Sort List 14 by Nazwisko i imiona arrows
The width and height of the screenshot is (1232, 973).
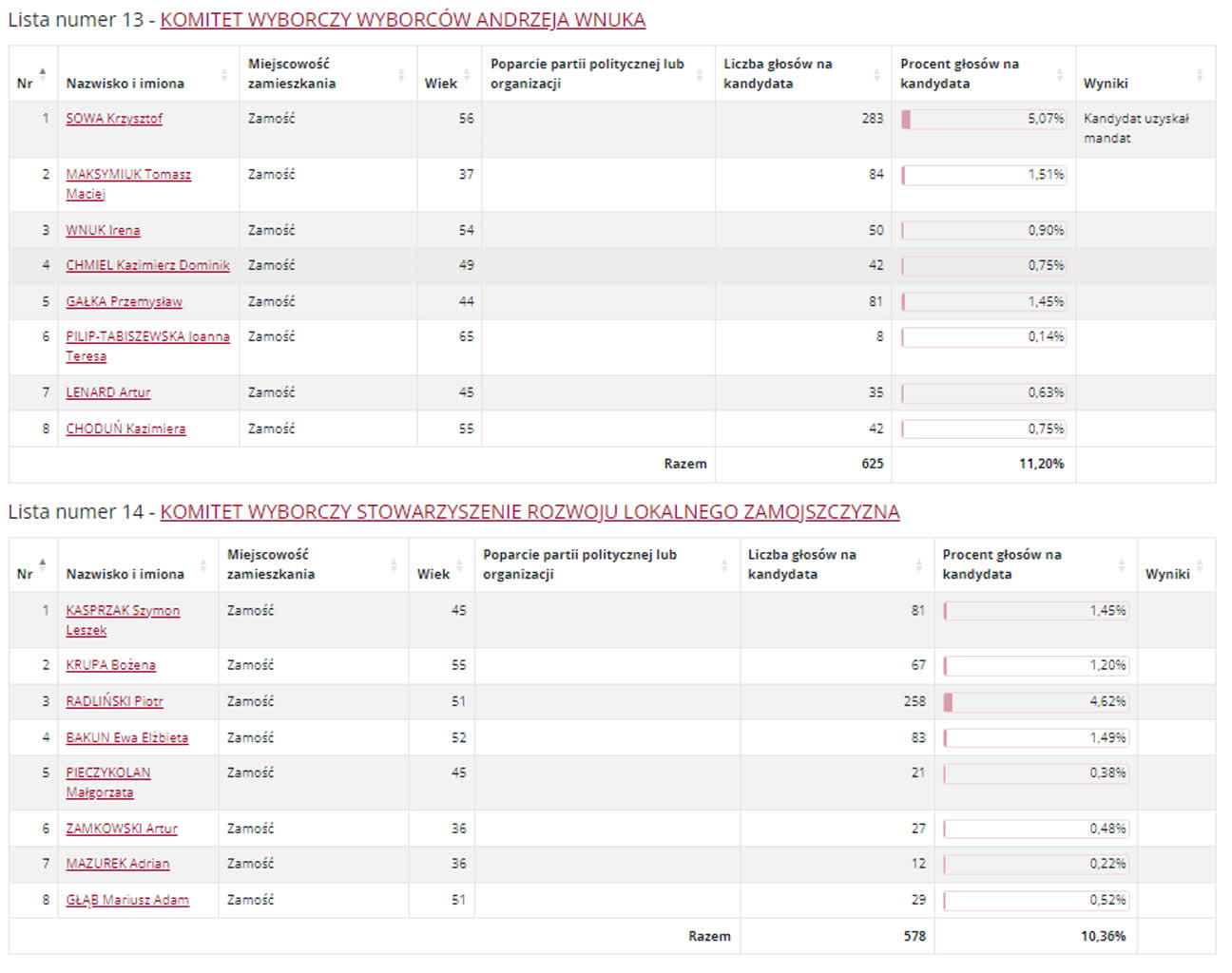[x=203, y=565]
